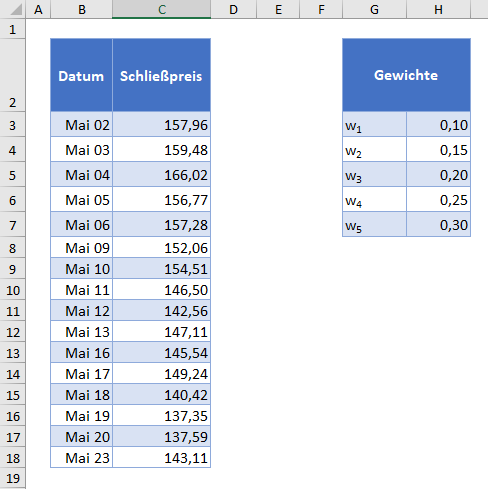488x489 pixels.
Task: Click the price 140,42
Action: (x=162, y=394)
